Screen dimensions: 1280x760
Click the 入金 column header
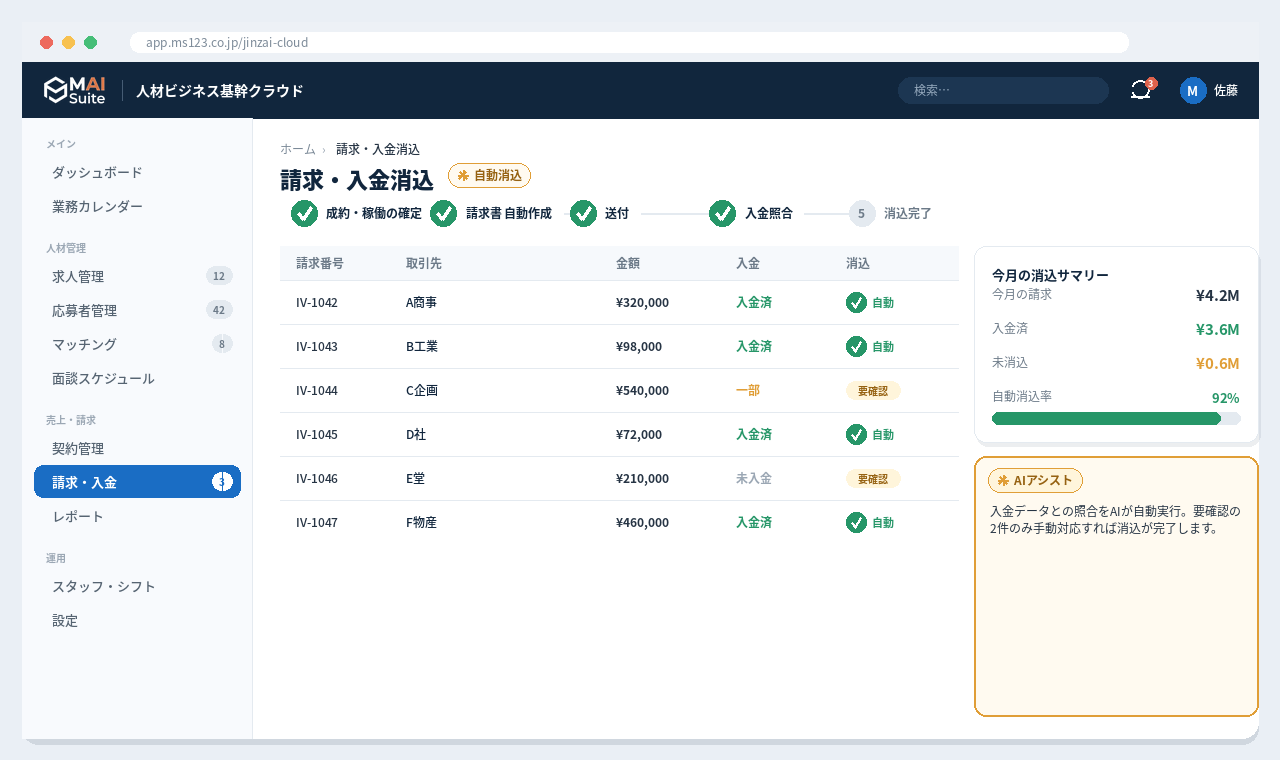[x=748, y=263]
